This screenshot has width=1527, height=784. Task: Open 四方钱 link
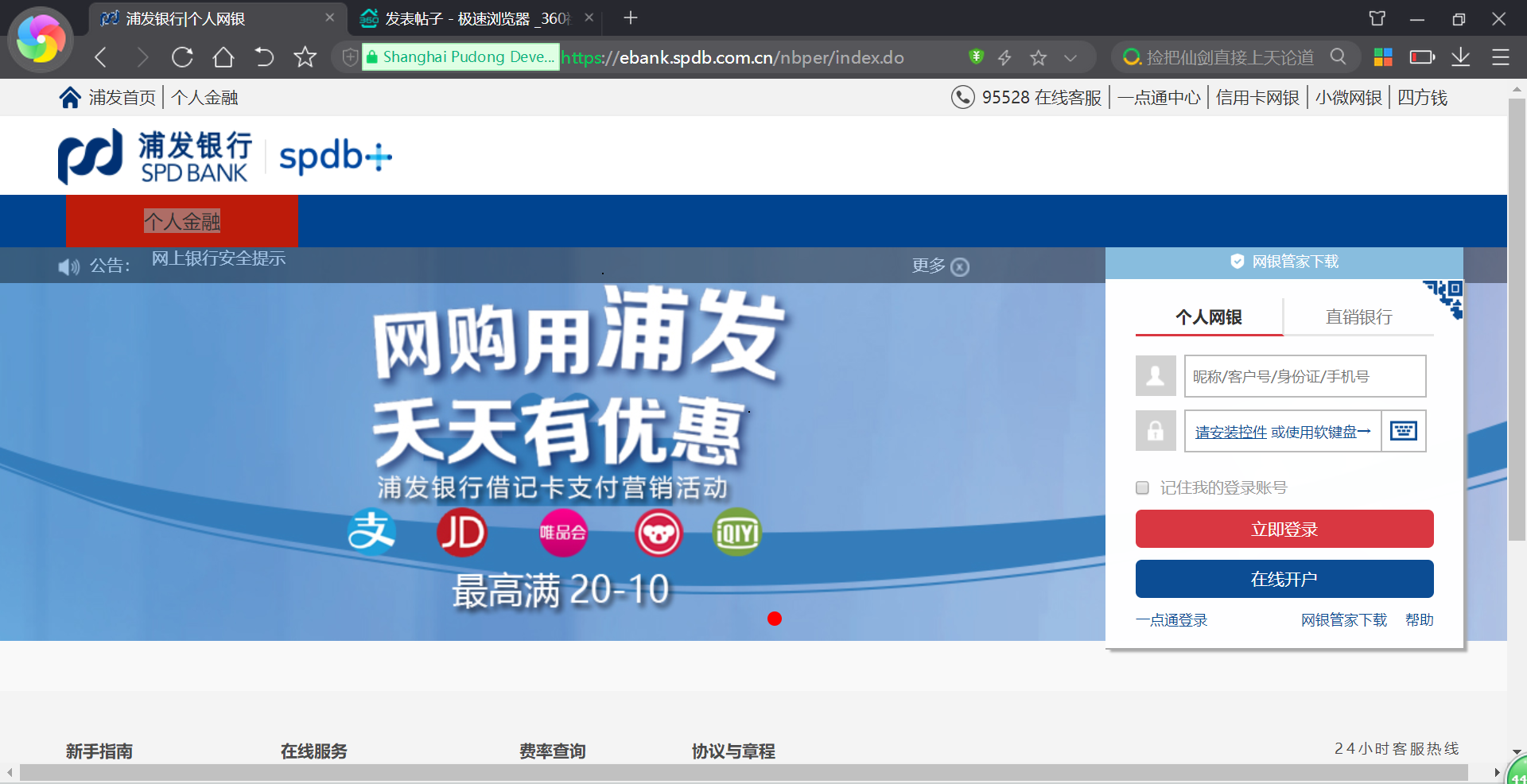click(1422, 98)
